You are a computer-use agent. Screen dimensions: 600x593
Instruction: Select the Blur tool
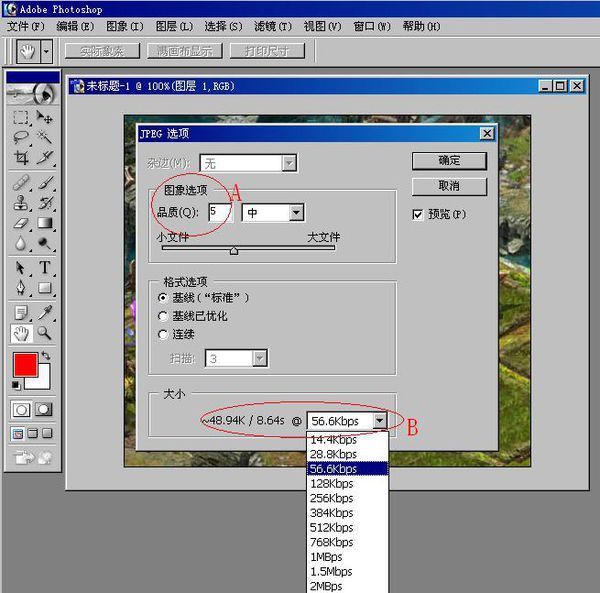[21, 244]
